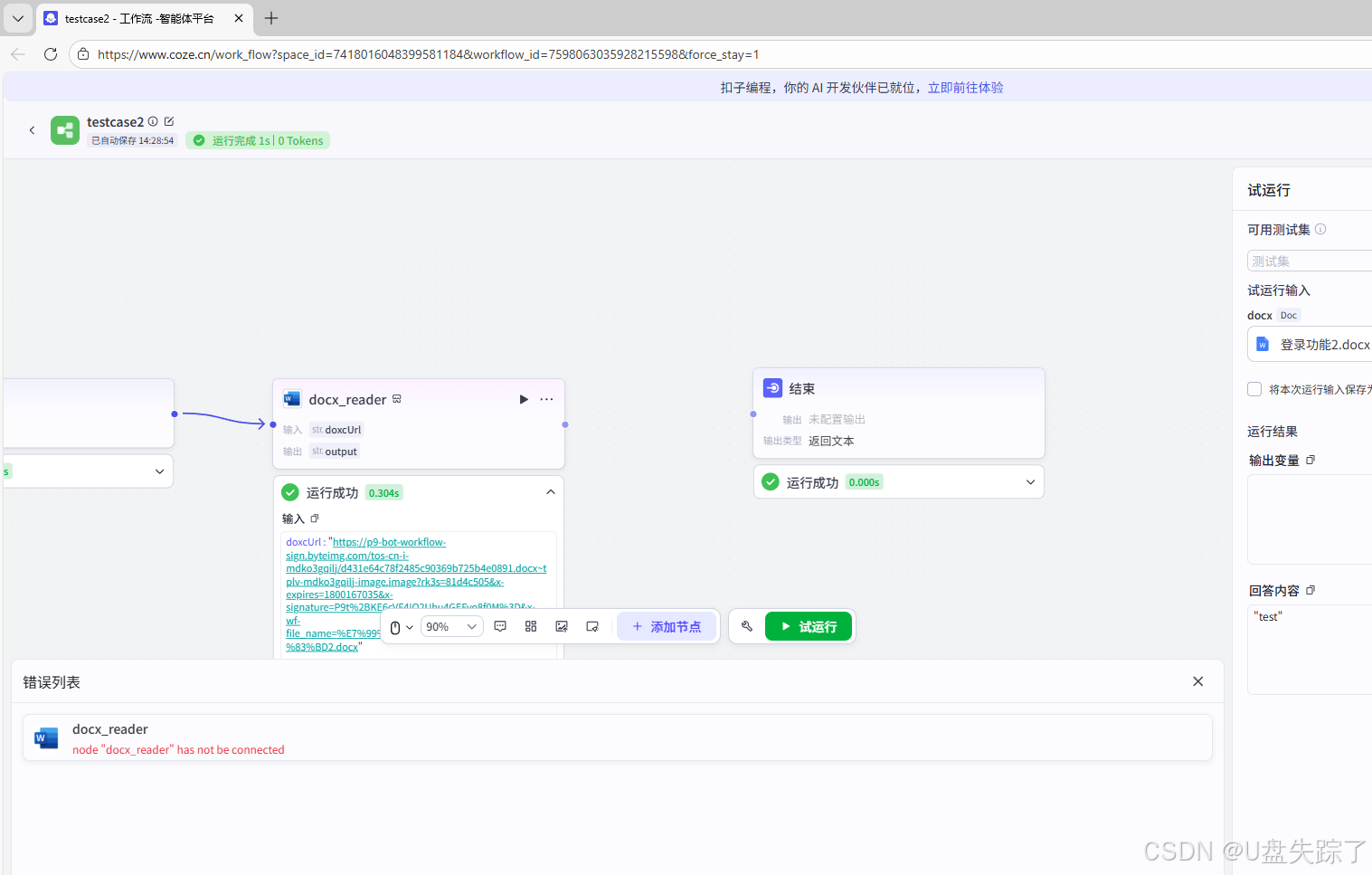Image resolution: width=1372 pixels, height=875 pixels.
Task: Expand the 结束 node run result
Action: [1030, 482]
